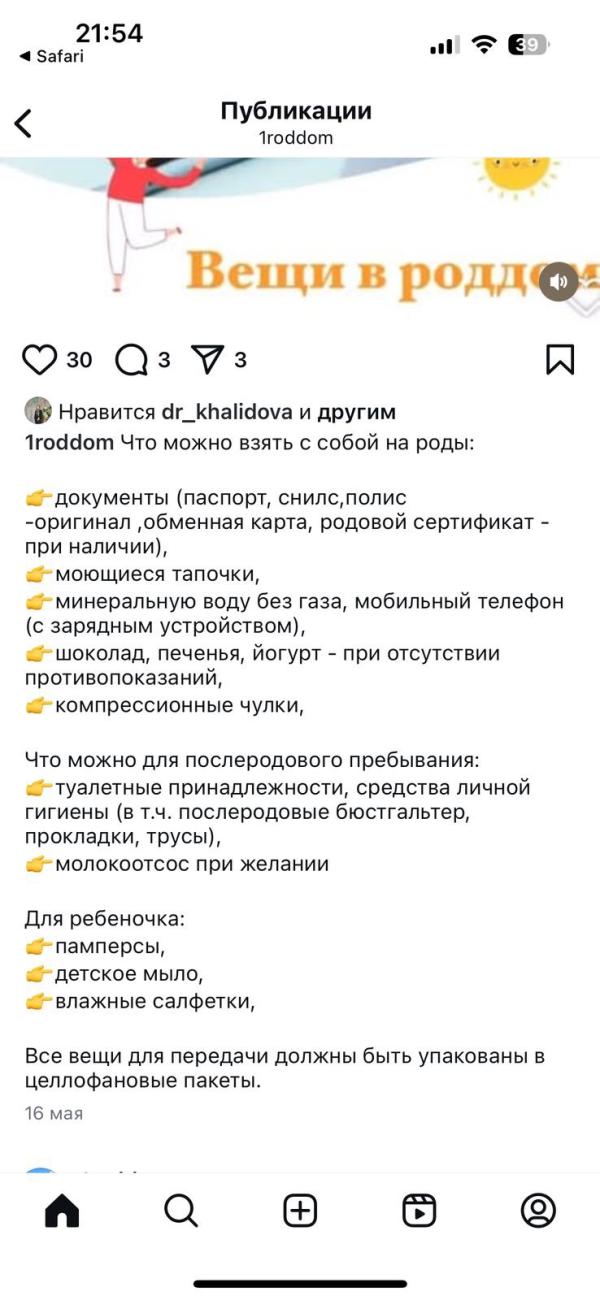Tap the '16 мая' post date
This screenshot has width=600, height=1299.
(54, 1113)
